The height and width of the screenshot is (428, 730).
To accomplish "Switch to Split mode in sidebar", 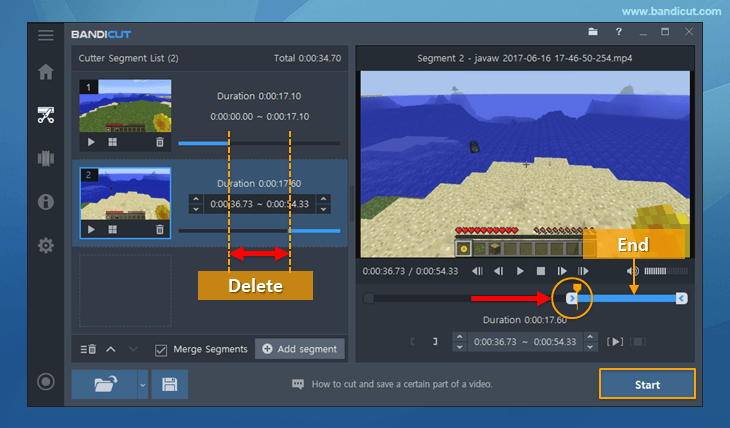I will [46, 158].
